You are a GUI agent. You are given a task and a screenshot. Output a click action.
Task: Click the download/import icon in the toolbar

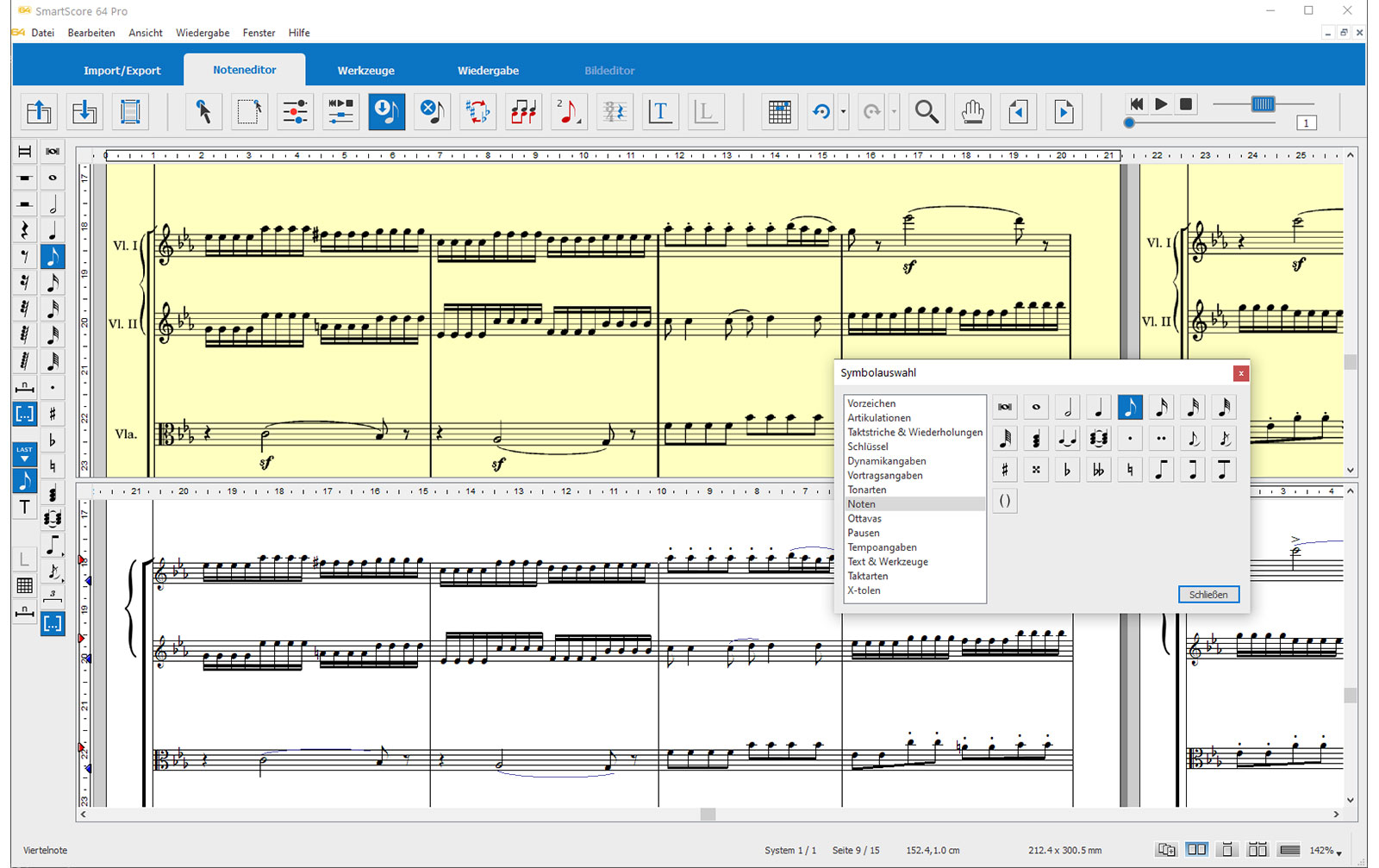(x=84, y=112)
